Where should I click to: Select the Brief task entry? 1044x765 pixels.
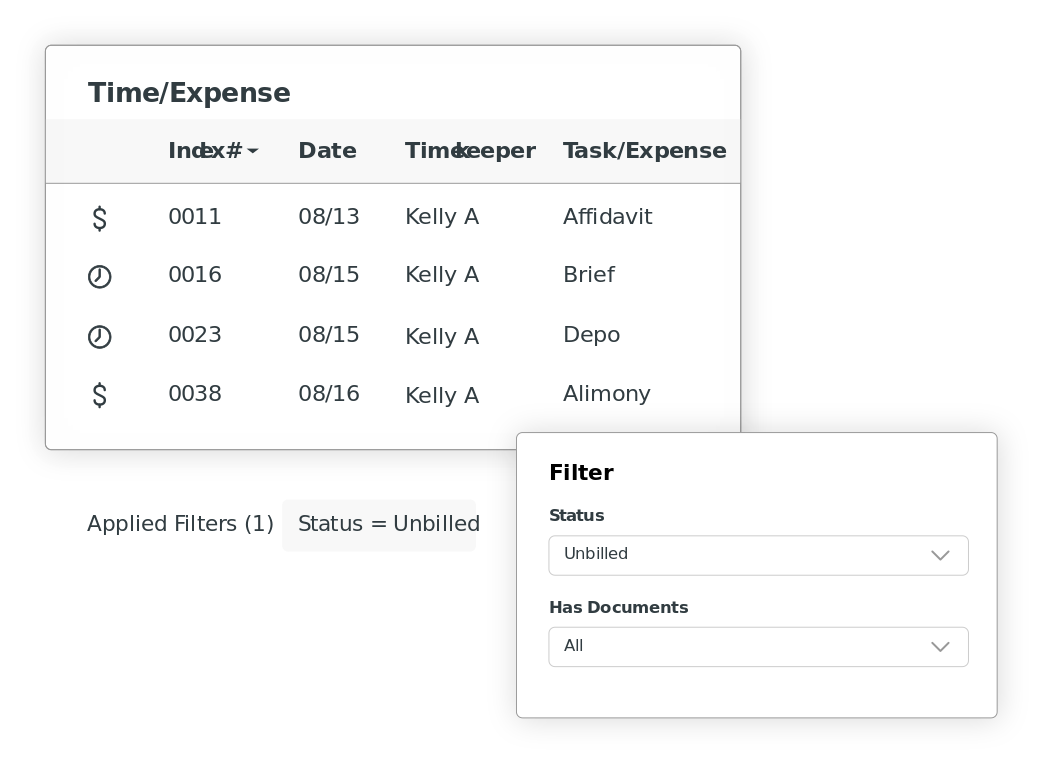[588, 275]
